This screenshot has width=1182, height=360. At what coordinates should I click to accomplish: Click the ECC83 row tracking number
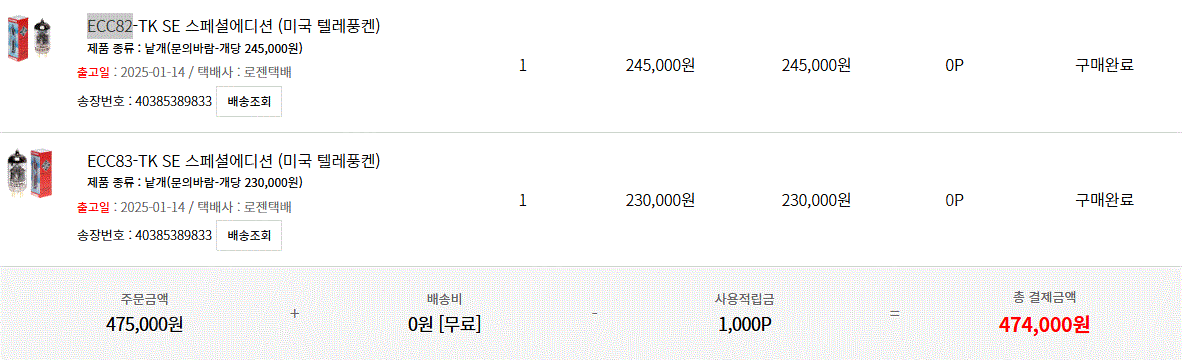pyautogui.click(x=173, y=236)
